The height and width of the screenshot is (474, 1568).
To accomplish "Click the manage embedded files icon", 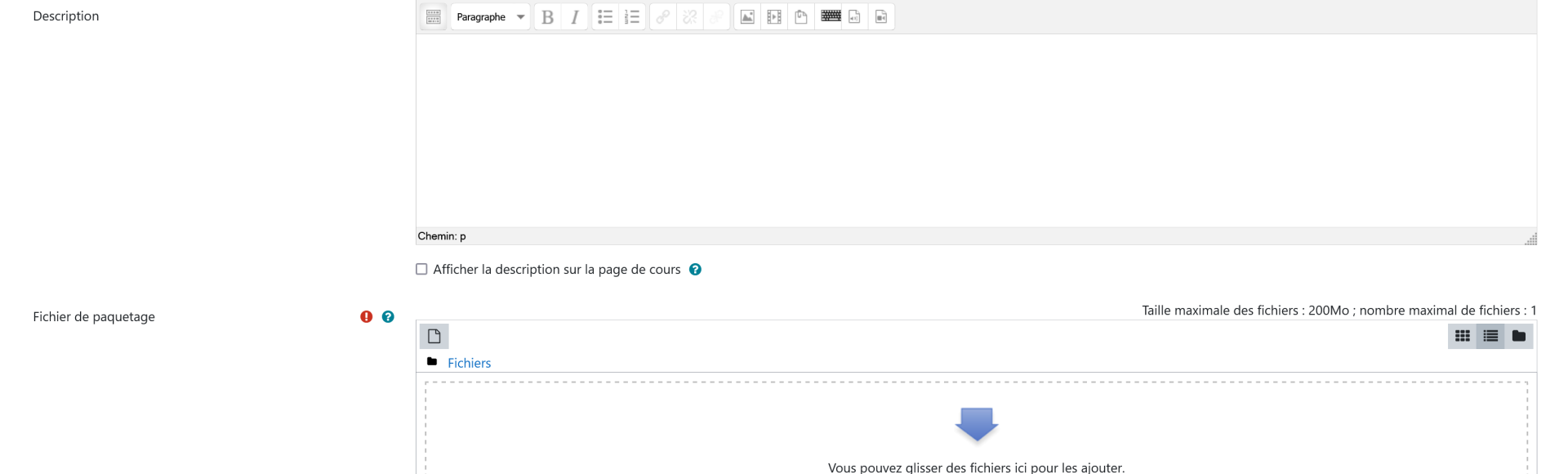I will pos(801,16).
